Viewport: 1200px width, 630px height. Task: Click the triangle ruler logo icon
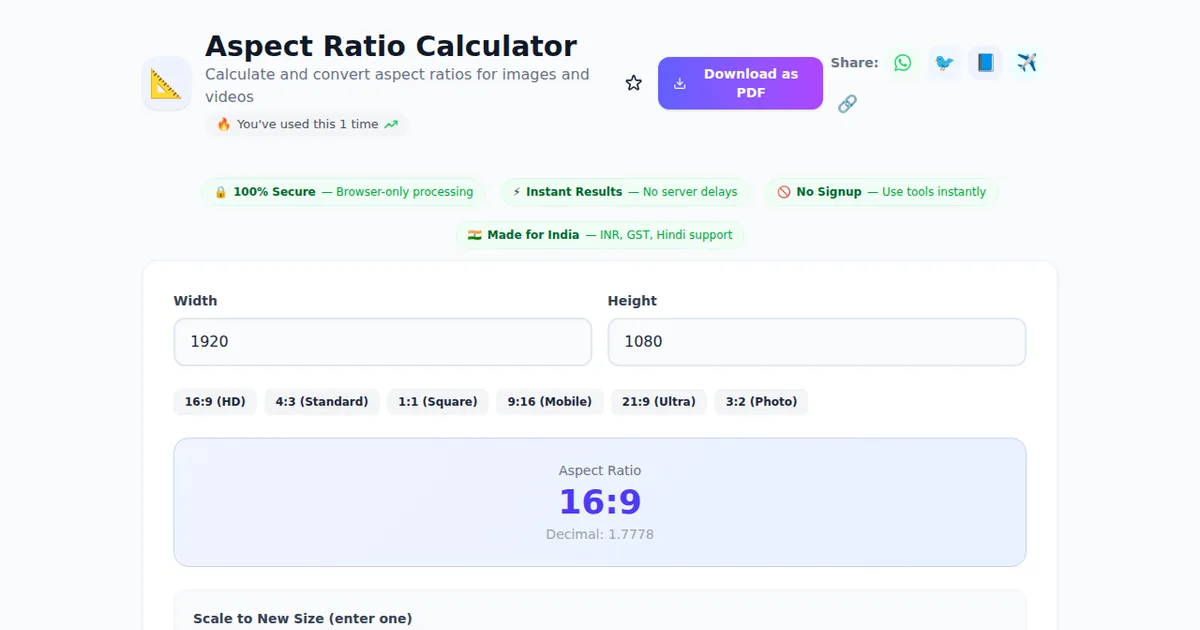click(166, 84)
